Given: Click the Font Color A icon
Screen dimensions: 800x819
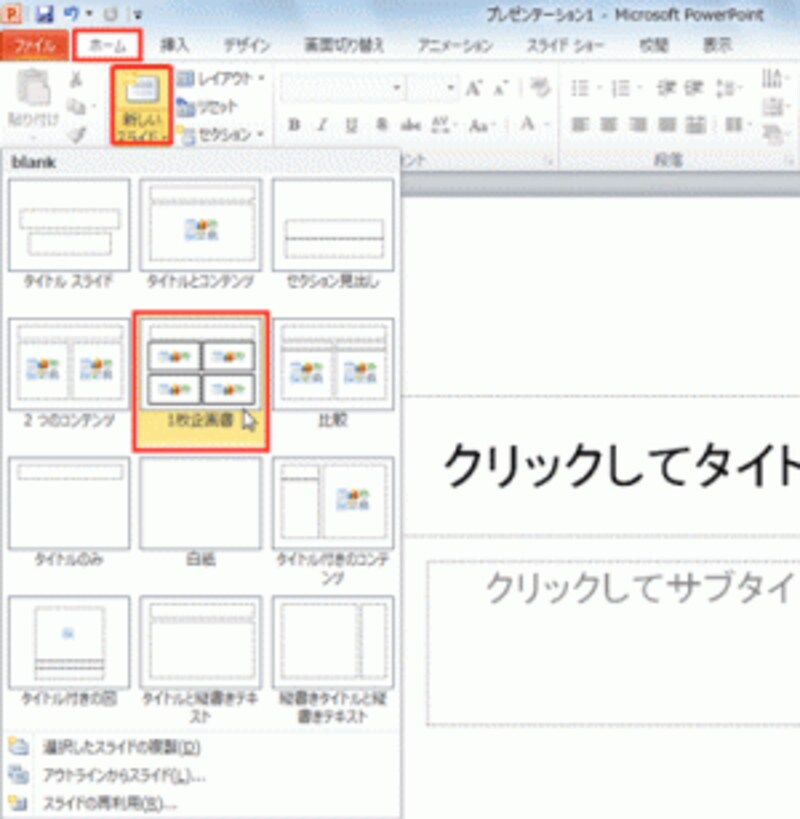Looking at the screenshot, I should point(527,124).
